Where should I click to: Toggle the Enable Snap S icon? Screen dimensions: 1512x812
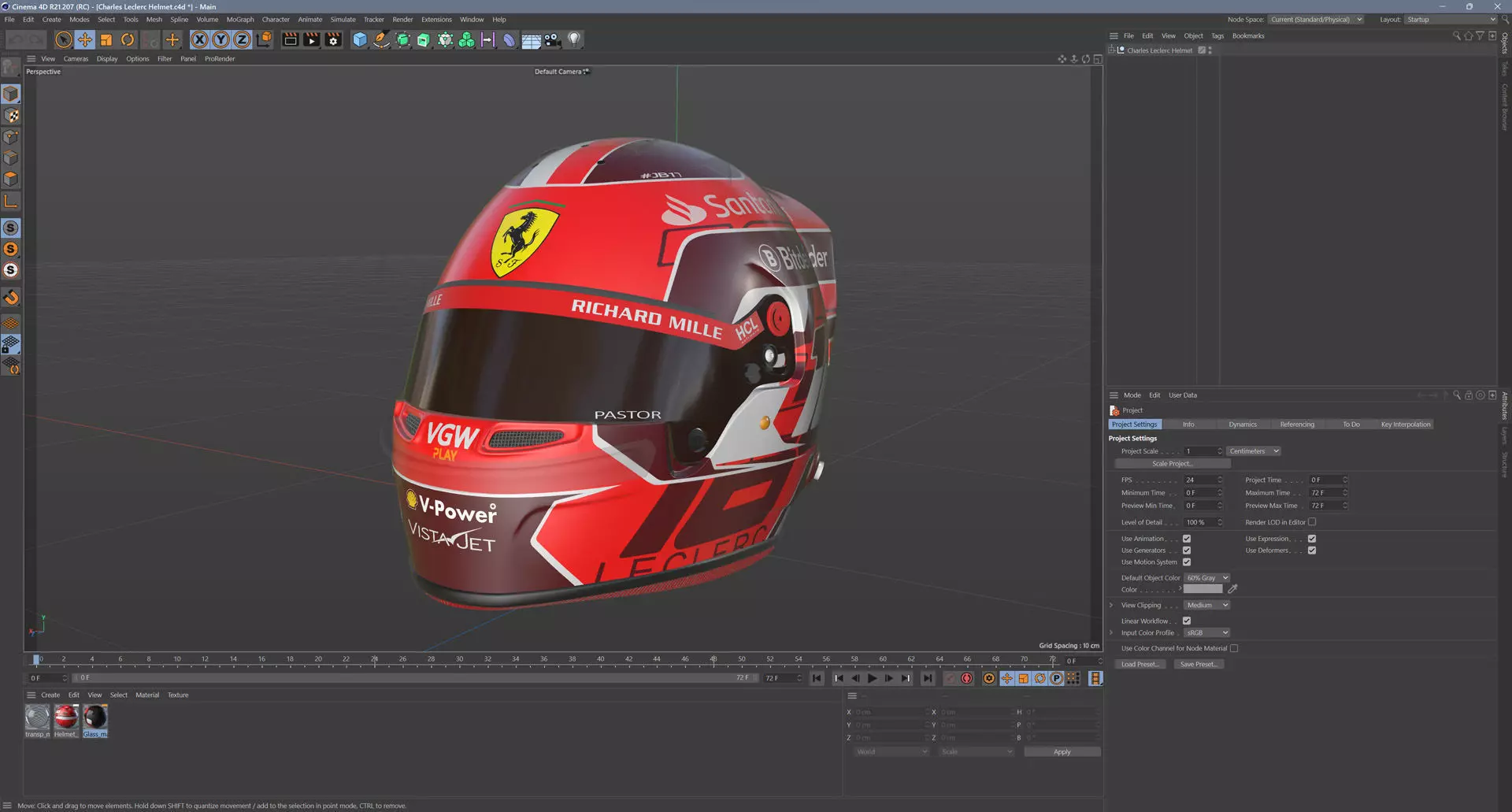click(11, 228)
